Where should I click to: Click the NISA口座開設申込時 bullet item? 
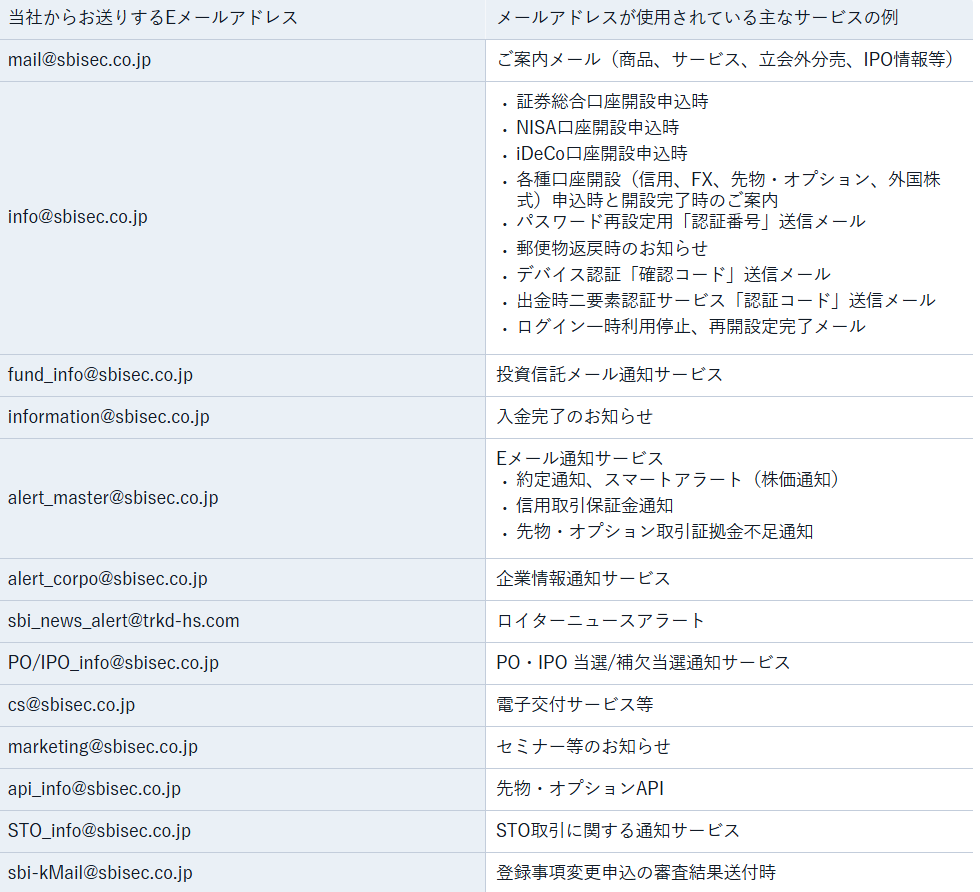[598, 128]
